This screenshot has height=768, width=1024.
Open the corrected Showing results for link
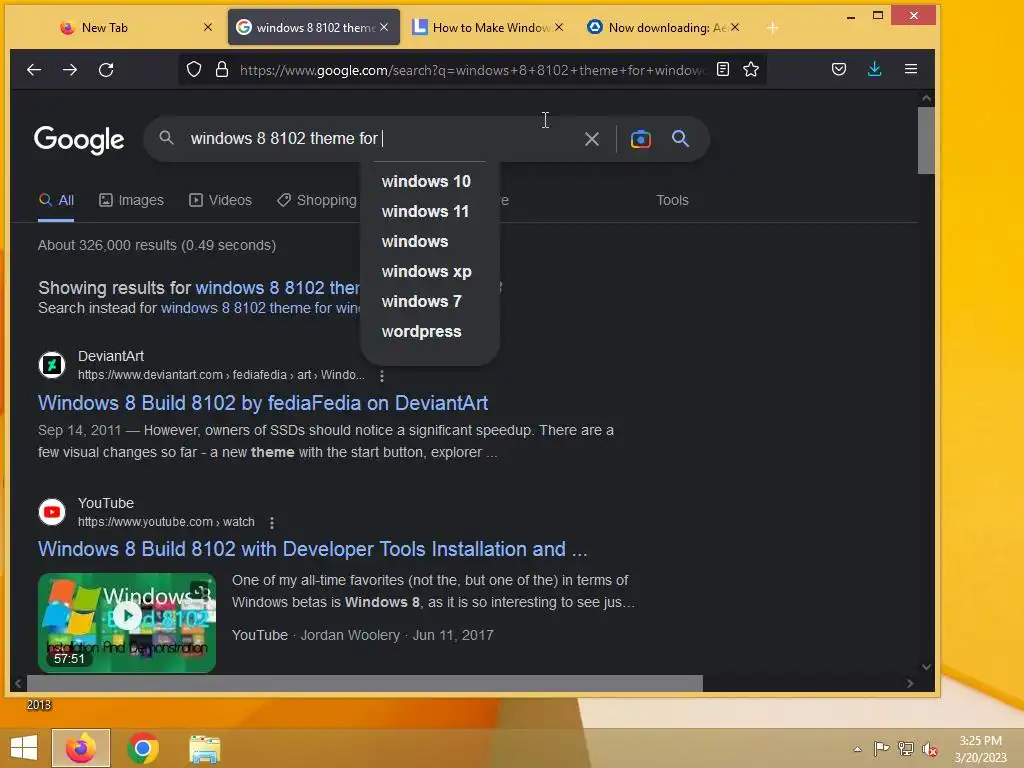pos(278,288)
